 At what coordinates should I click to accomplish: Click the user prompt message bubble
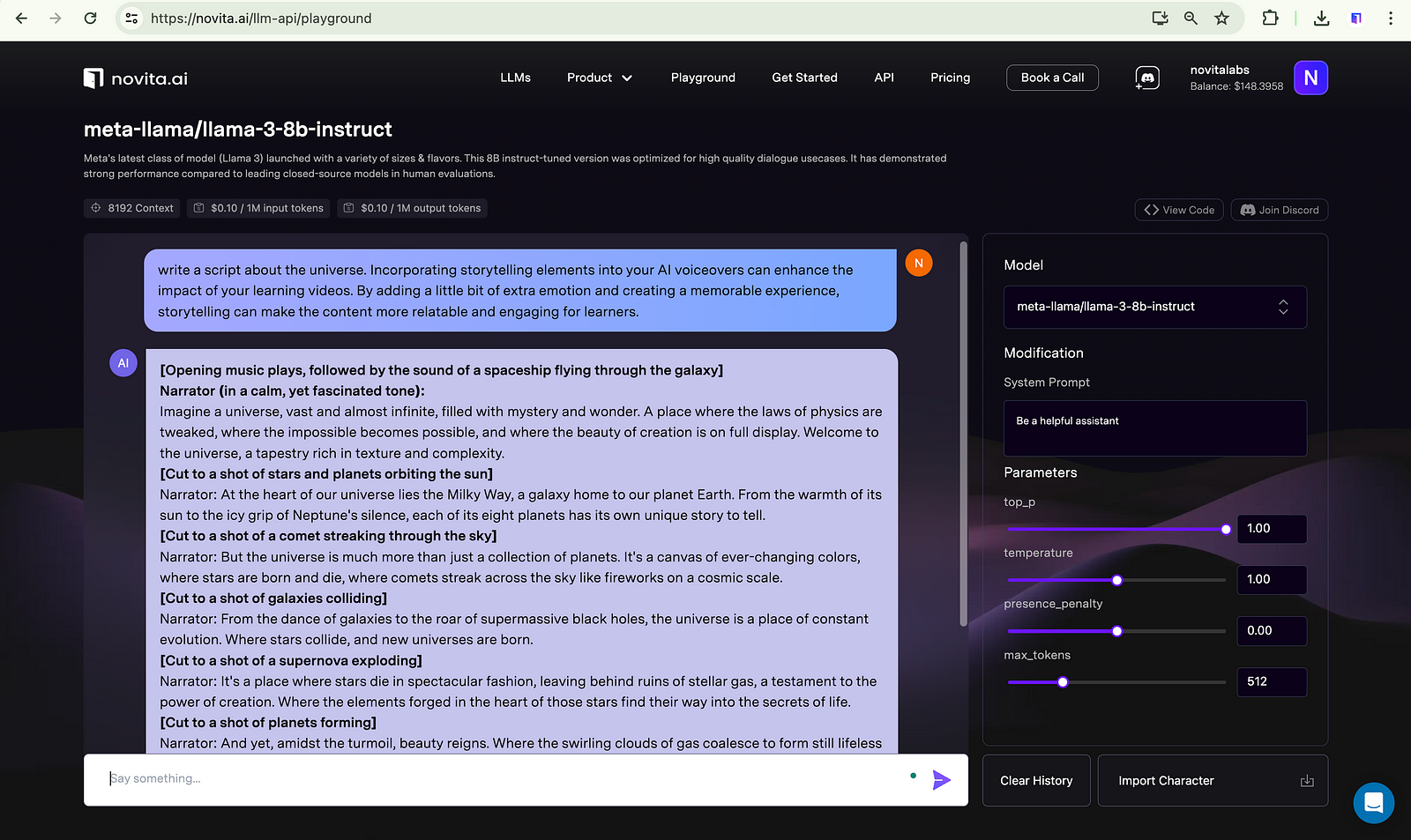click(520, 291)
